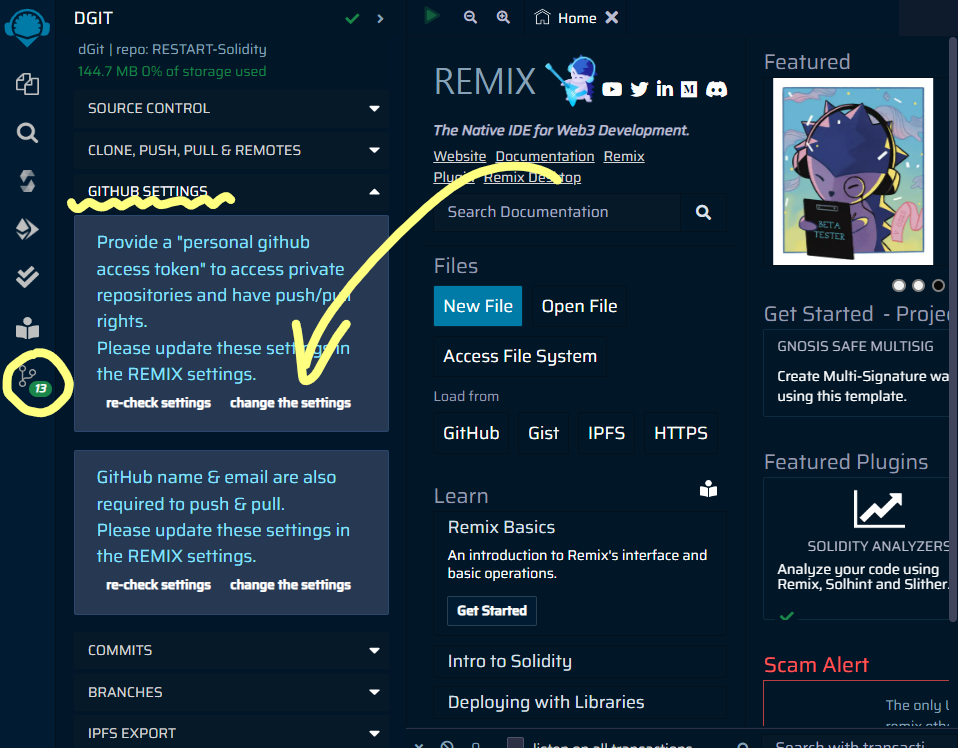Click re-check settings under name & email notice

[158, 585]
